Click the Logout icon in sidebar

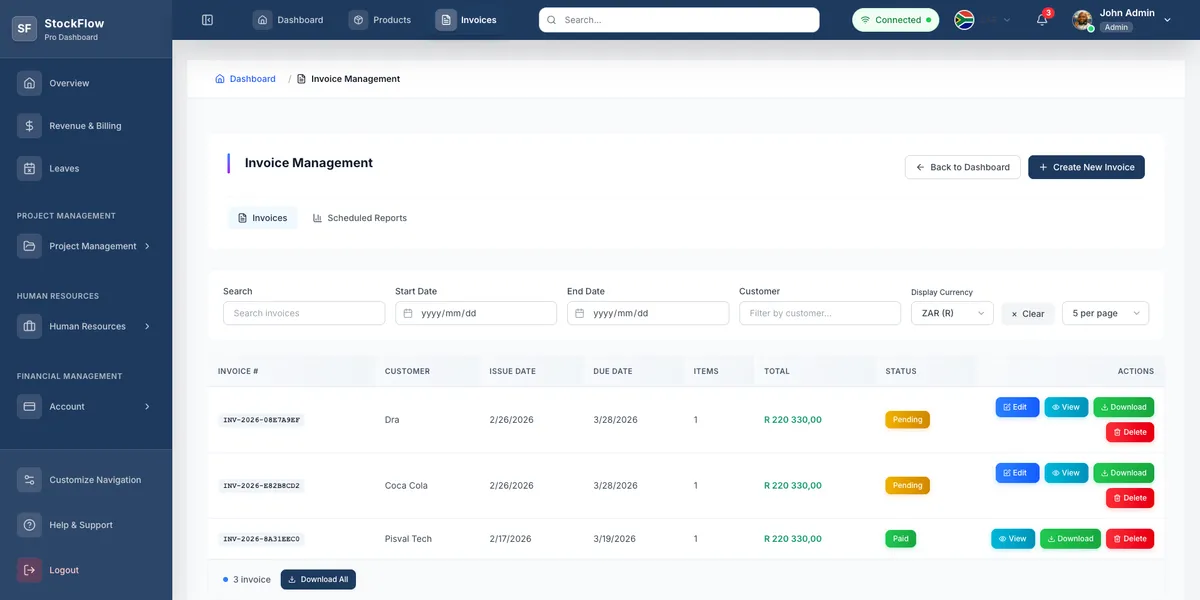(x=30, y=569)
